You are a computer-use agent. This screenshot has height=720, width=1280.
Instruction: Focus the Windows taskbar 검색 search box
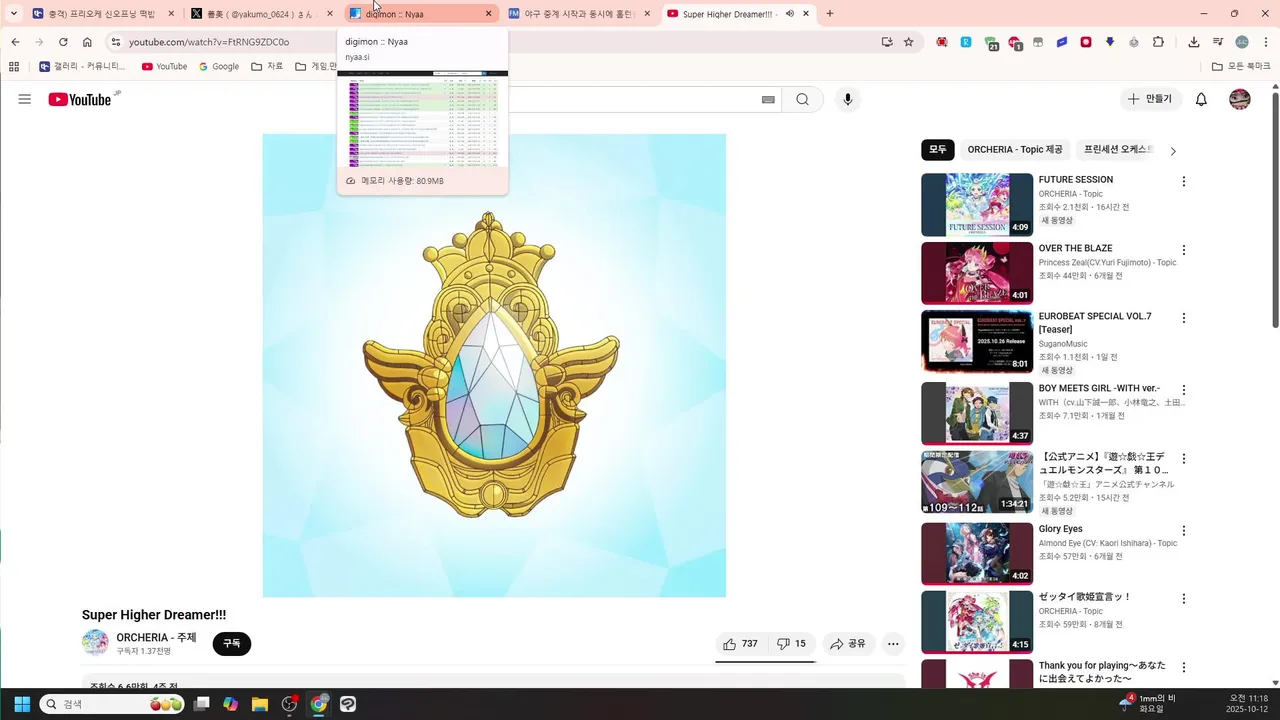click(x=111, y=704)
